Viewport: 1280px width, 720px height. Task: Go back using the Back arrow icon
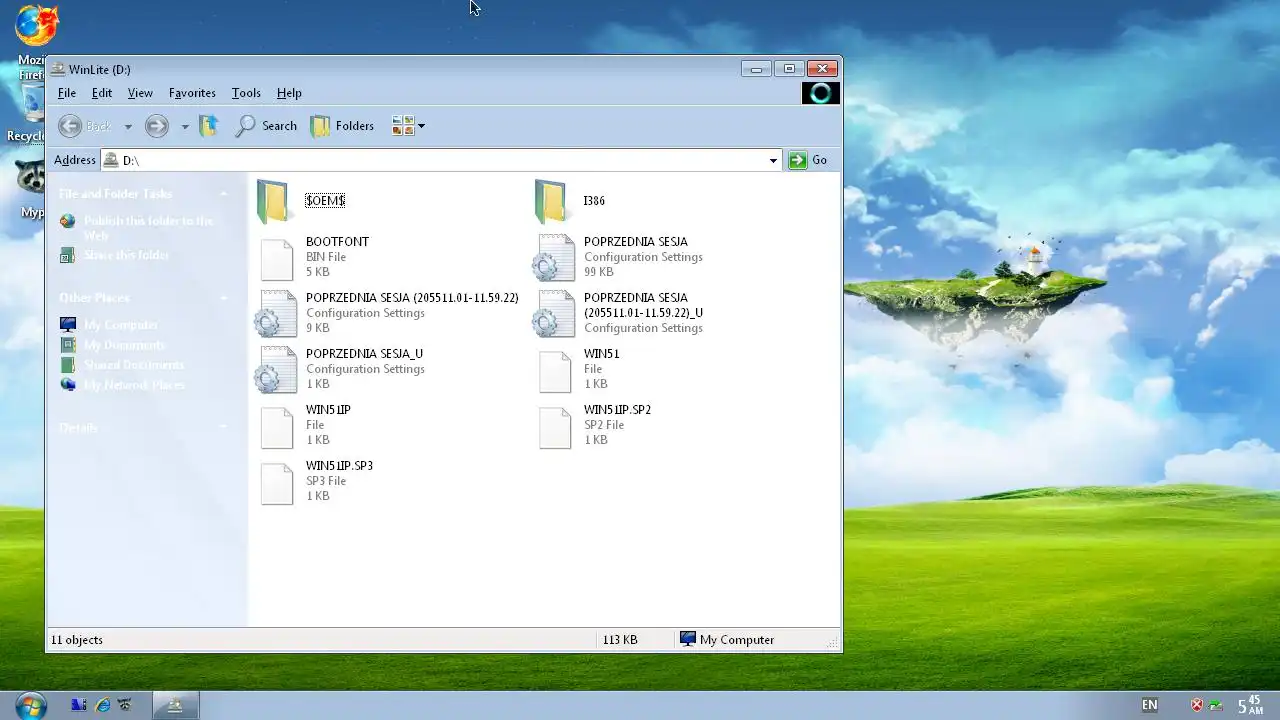click(x=70, y=126)
